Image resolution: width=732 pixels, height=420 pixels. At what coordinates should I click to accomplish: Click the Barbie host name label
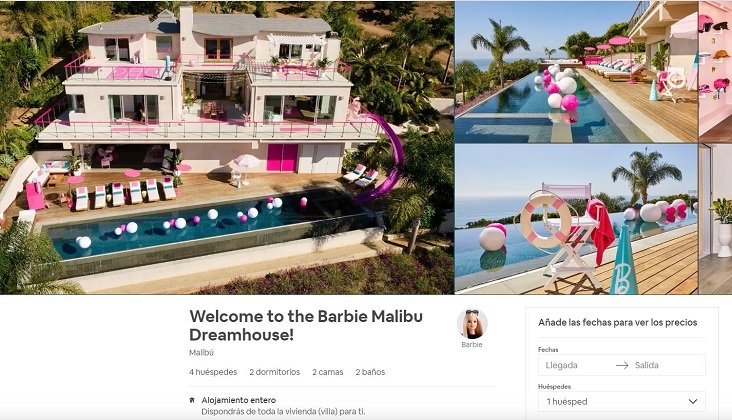[x=472, y=345]
